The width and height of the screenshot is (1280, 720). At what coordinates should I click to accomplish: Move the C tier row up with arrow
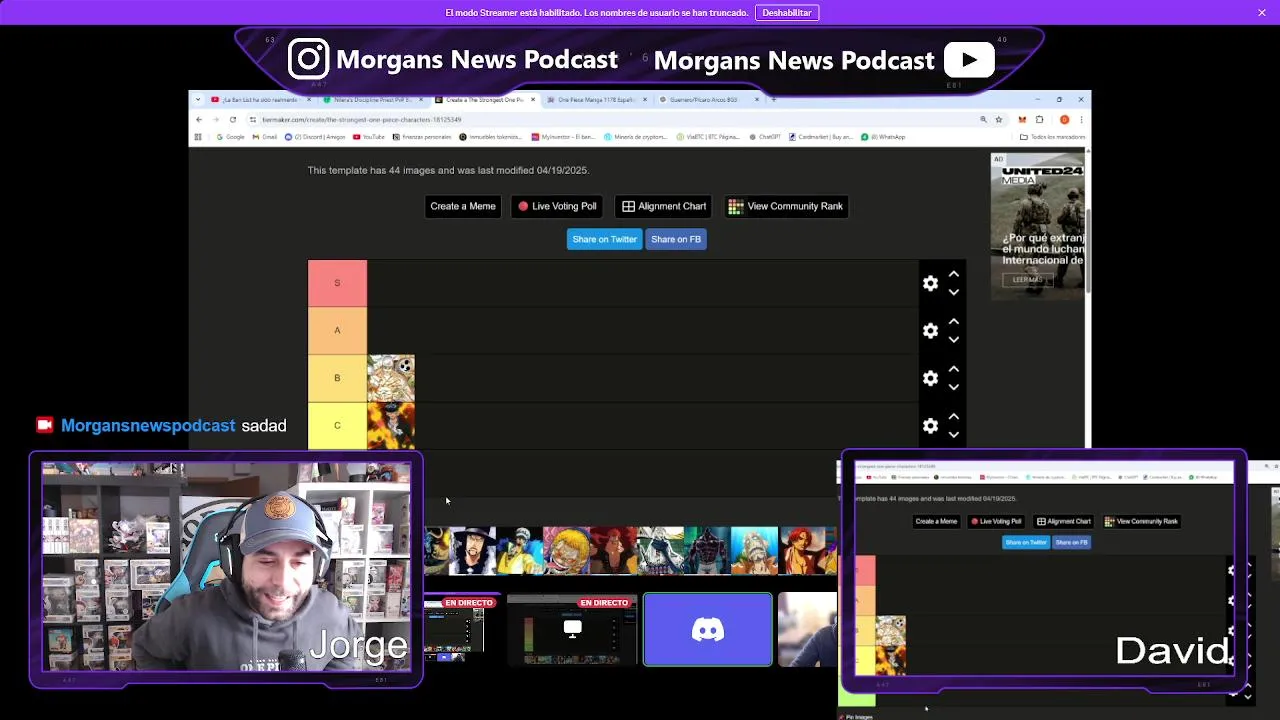click(x=954, y=417)
